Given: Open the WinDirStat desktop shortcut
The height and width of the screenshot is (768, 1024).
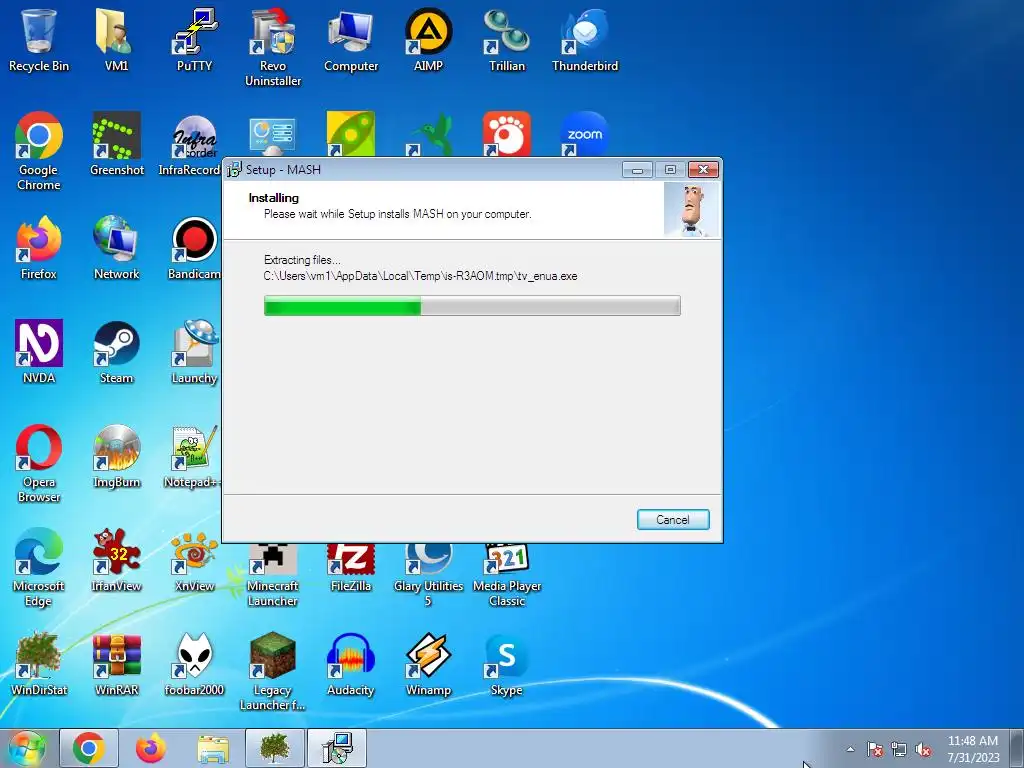Looking at the screenshot, I should [39, 664].
